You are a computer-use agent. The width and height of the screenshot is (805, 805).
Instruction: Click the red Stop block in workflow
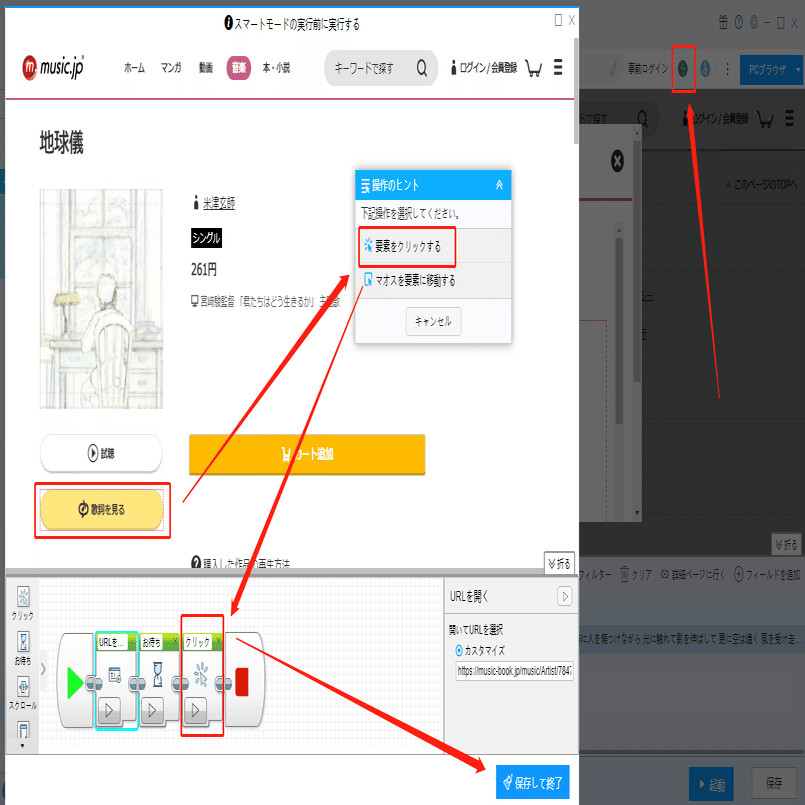tap(242, 682)
